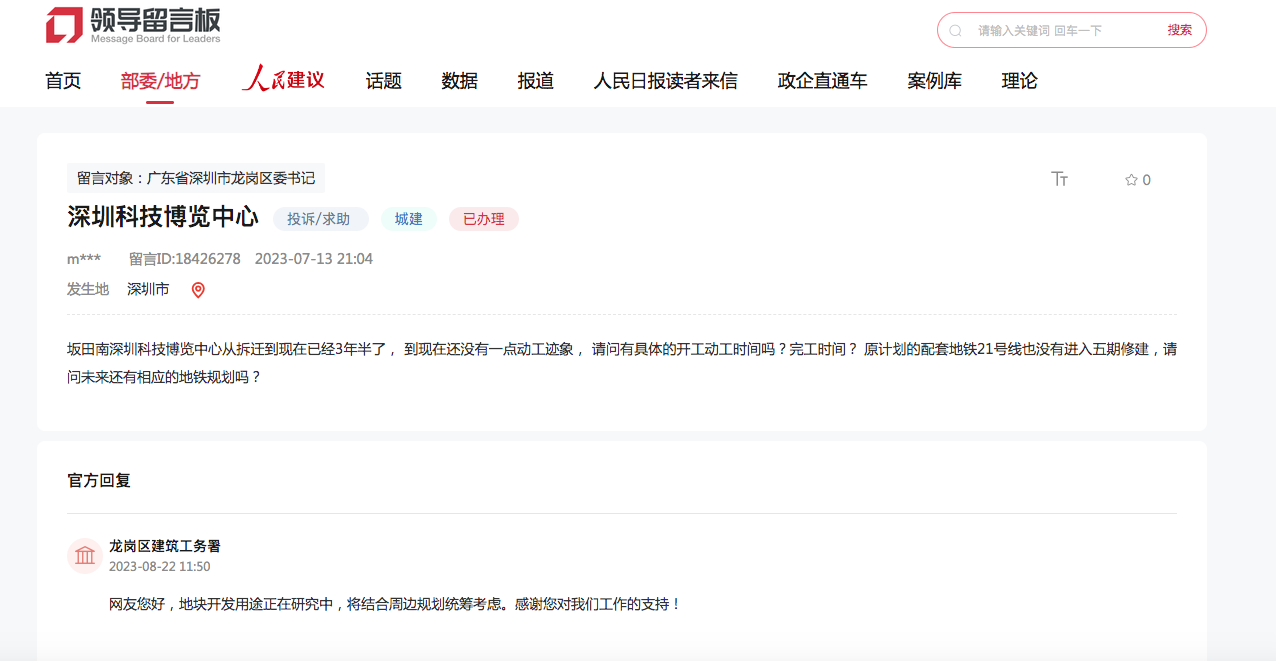This screenshot has height=661, width=1276.
Task: Go to 首页 in navigation
Action: tap(63, 81)
